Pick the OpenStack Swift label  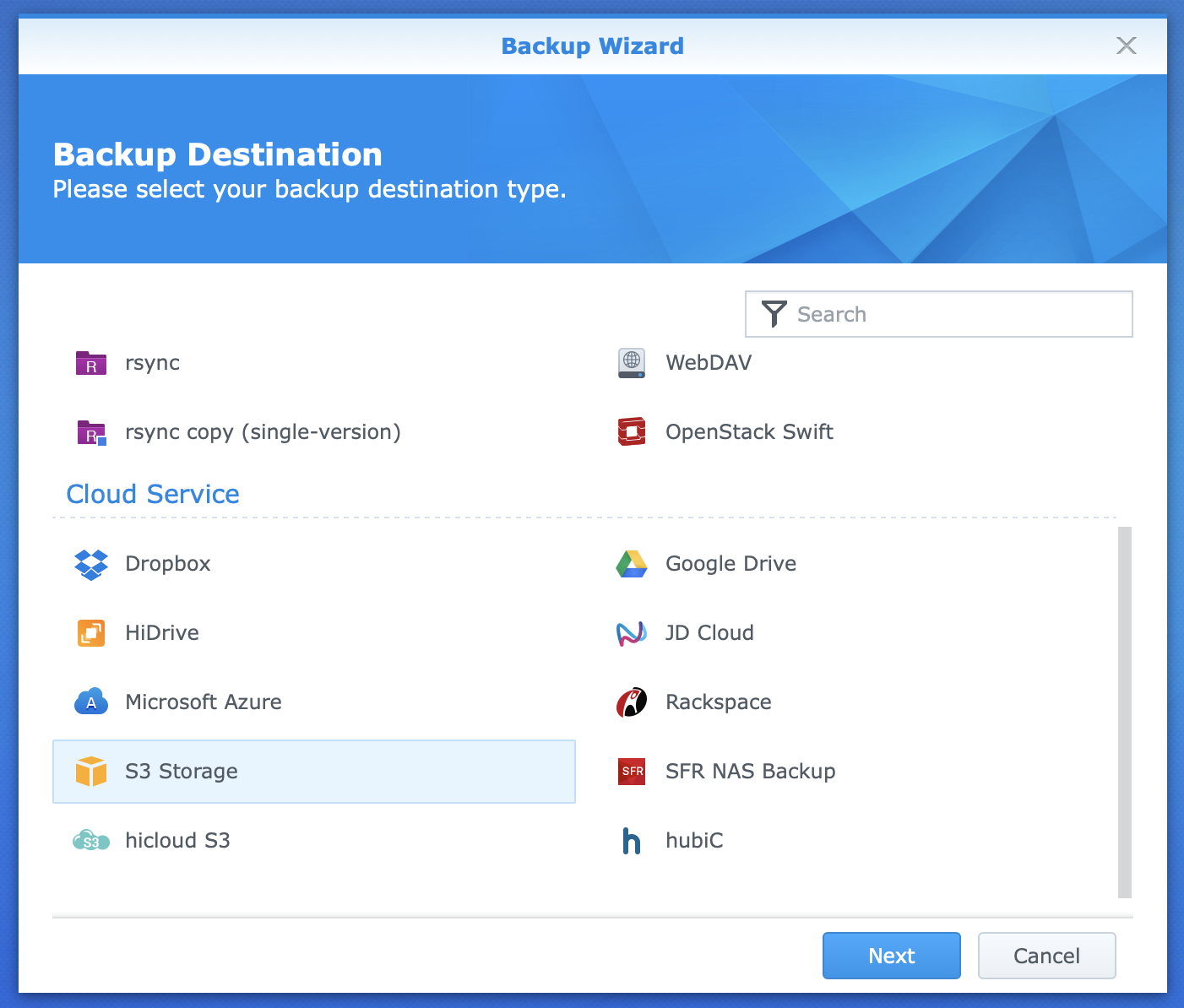point(749,432)
